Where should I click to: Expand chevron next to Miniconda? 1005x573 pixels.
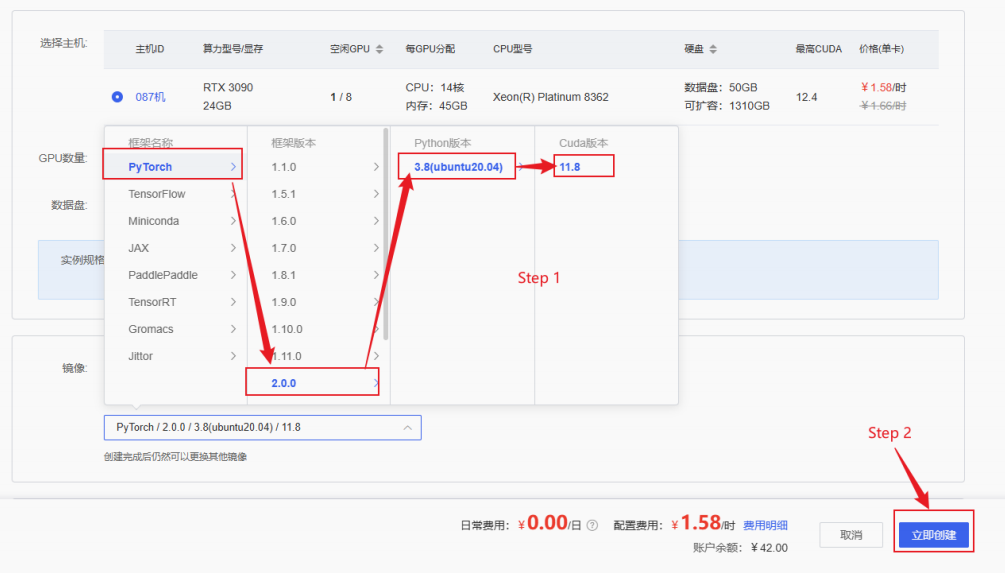(233, 220)
